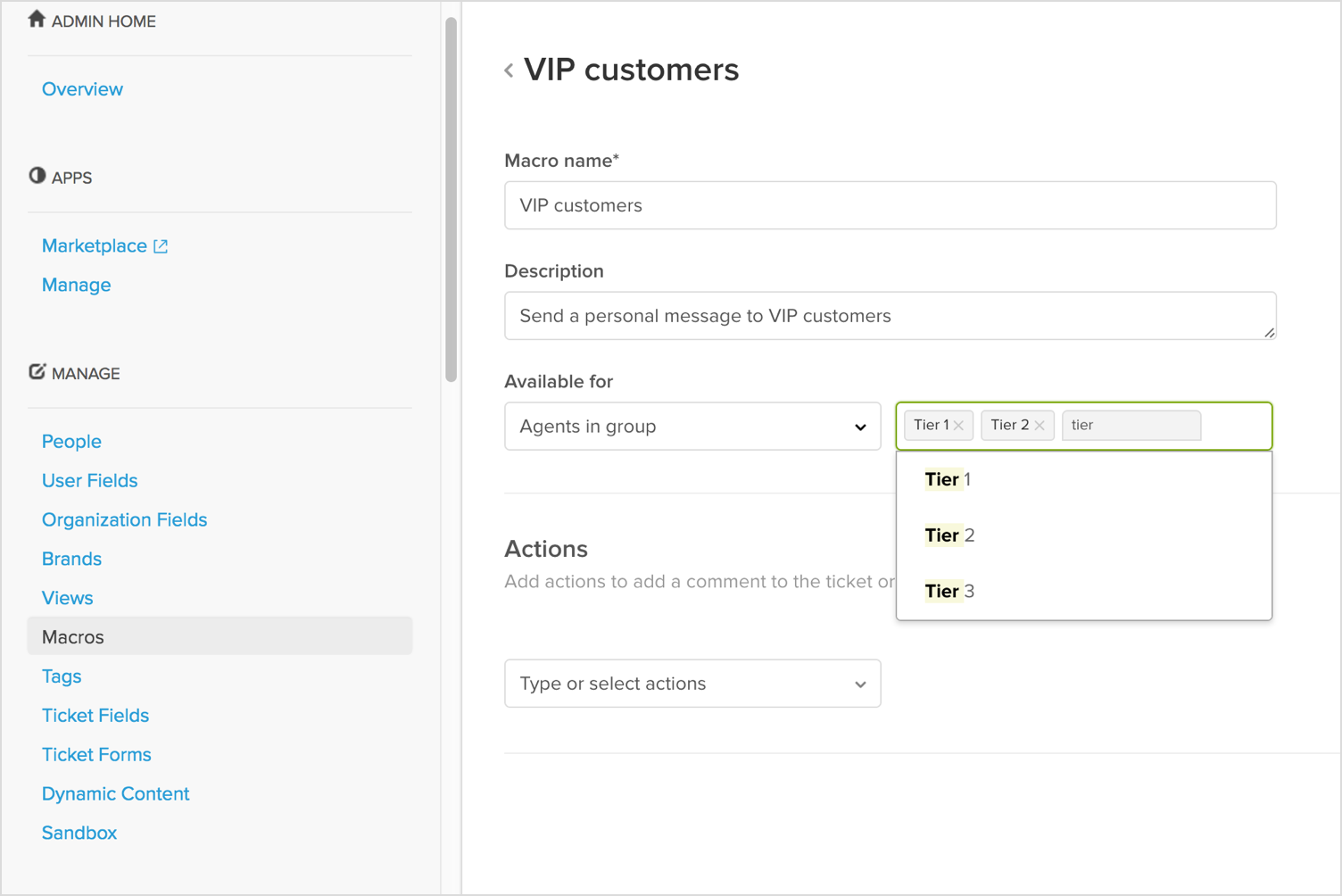
Task: Click the Marketplace external link icon
Action: (161, 246)
